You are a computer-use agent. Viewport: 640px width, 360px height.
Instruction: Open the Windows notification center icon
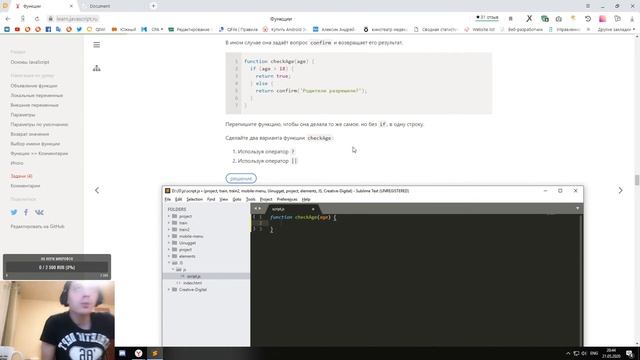pos(630,353)
